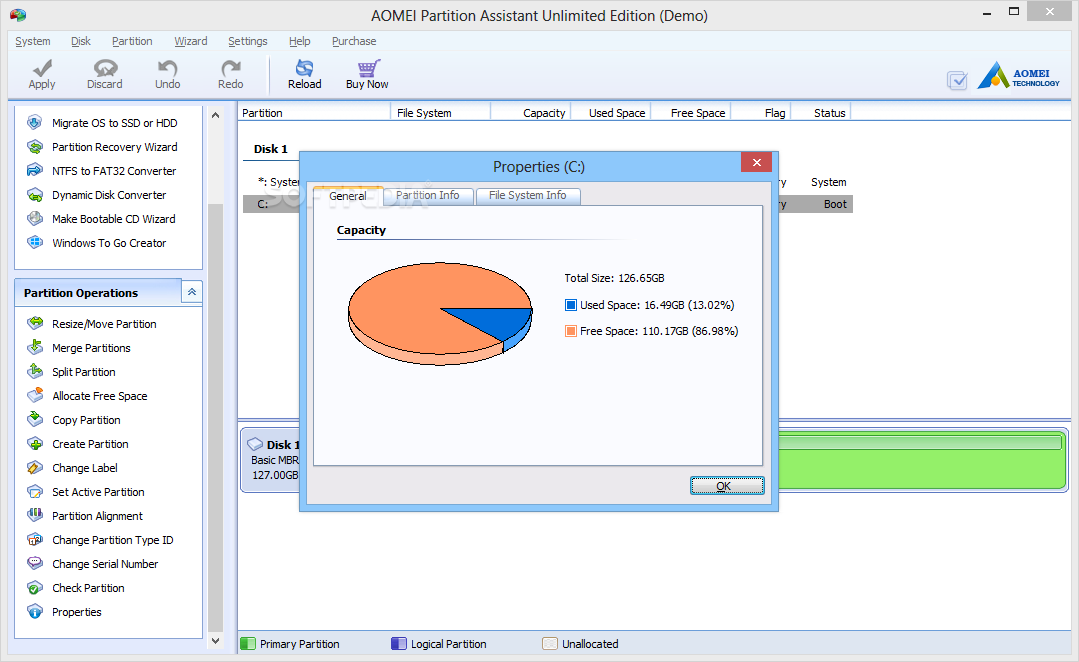Click the green partition bar on Disk 1
This screenshot has width=1079, height=662.
pyautogui.click(x=922, y=460)
